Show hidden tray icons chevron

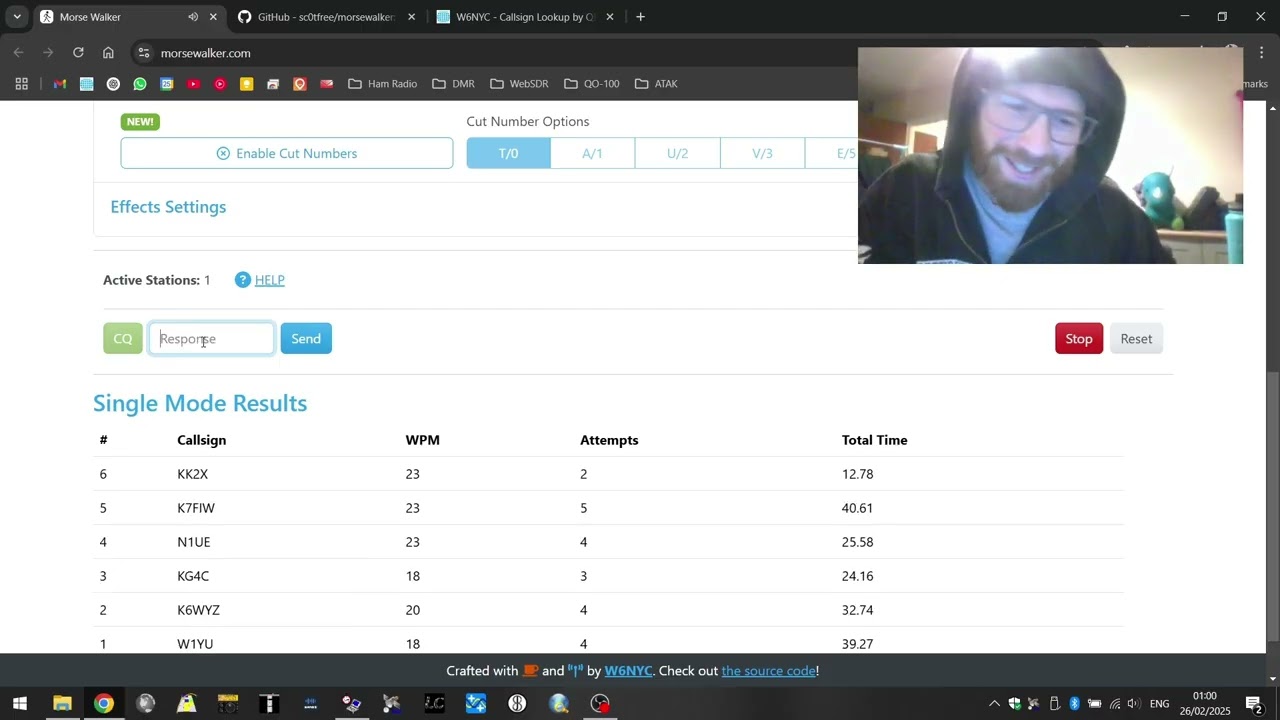[x=994, y=704]
